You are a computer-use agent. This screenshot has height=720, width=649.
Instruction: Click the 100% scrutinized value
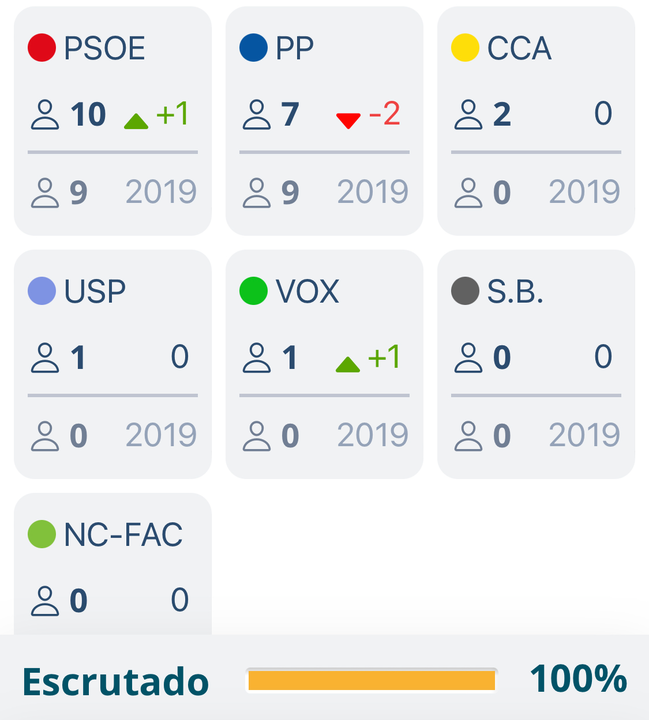coord(578,679)
